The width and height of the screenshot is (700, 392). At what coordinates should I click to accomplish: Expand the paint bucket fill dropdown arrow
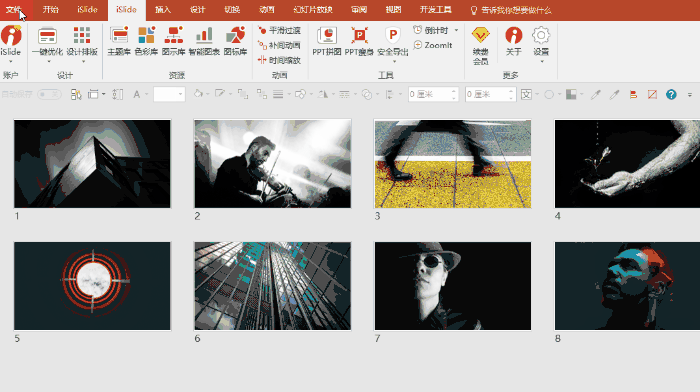[x=208, y=94]
